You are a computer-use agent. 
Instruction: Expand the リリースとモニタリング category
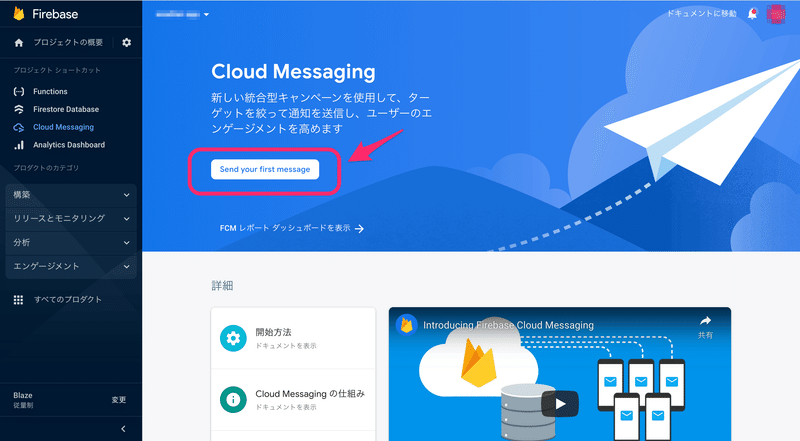click(x=71, y=218)
